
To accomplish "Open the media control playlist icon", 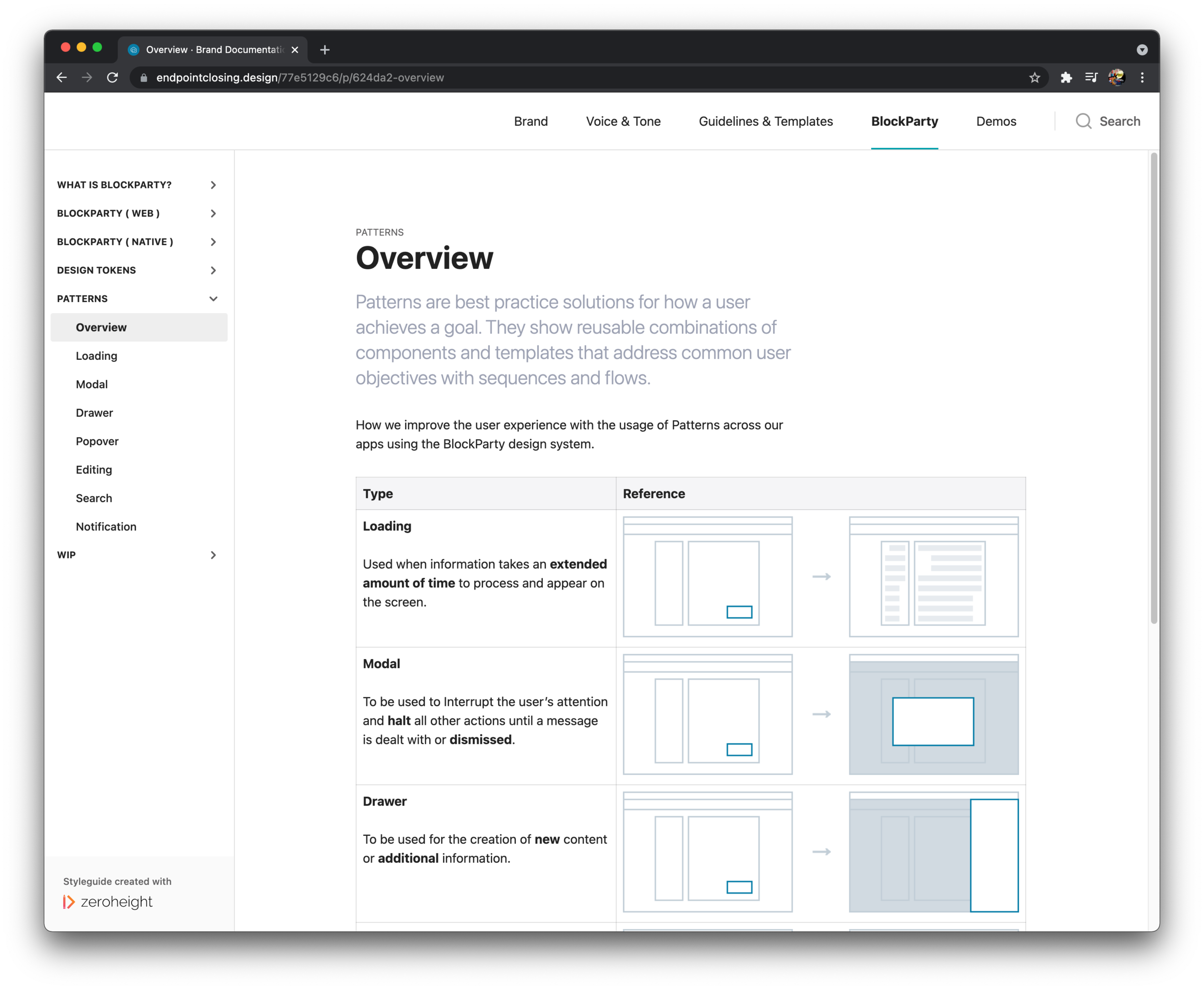I will (x=1091, y=78).
